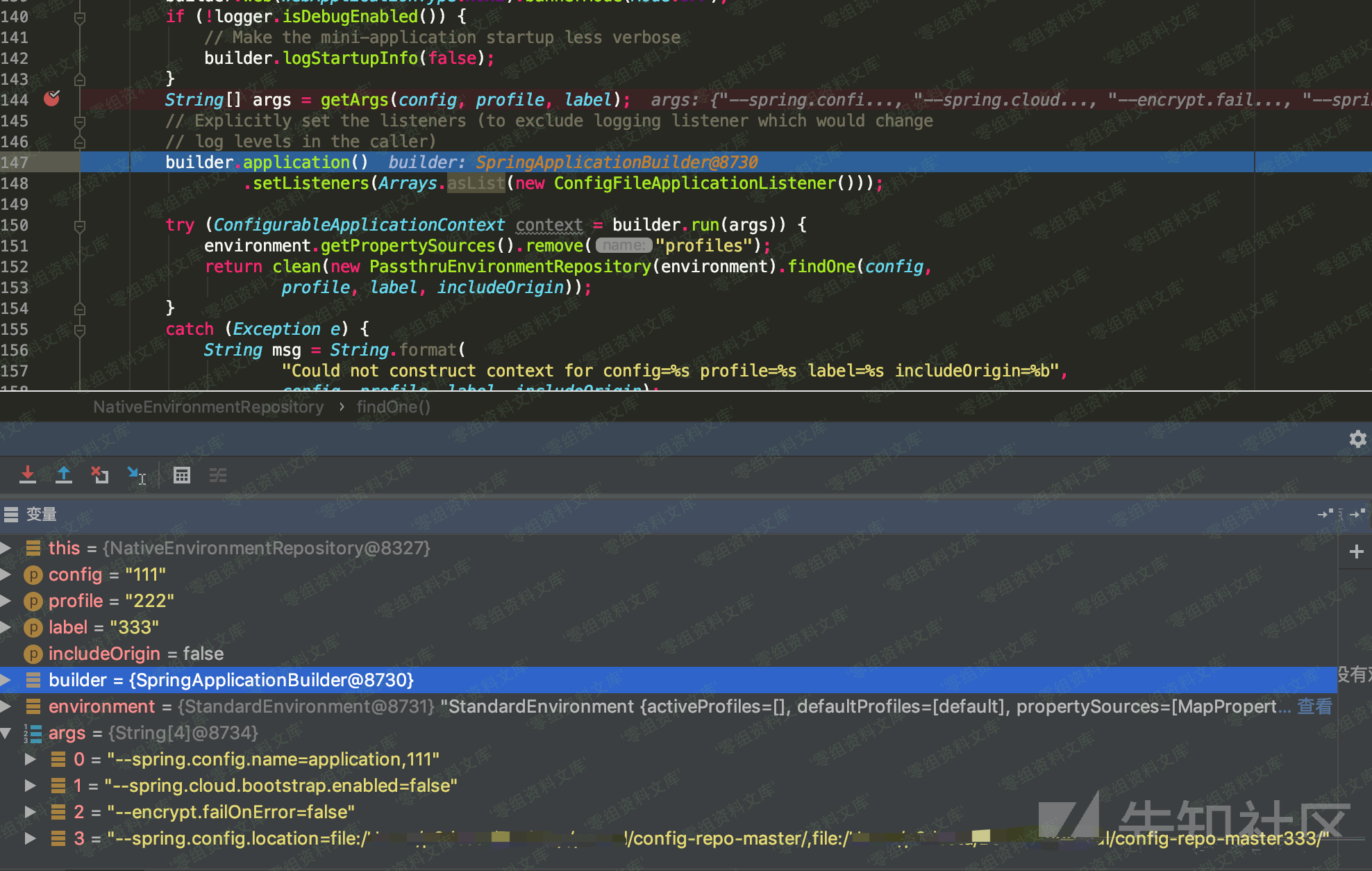Viewport: 1372px width, 871px height.
Task: Toggle breakpoint on line 144
Action: [x=52, y=99]
